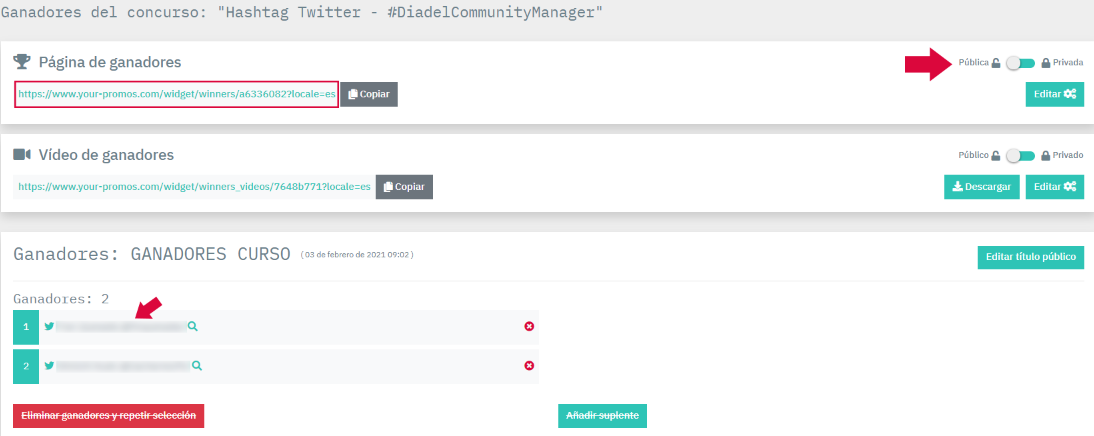Open the winners video URL link
This screenshot has width=1094, height=436.
(194, 187)
